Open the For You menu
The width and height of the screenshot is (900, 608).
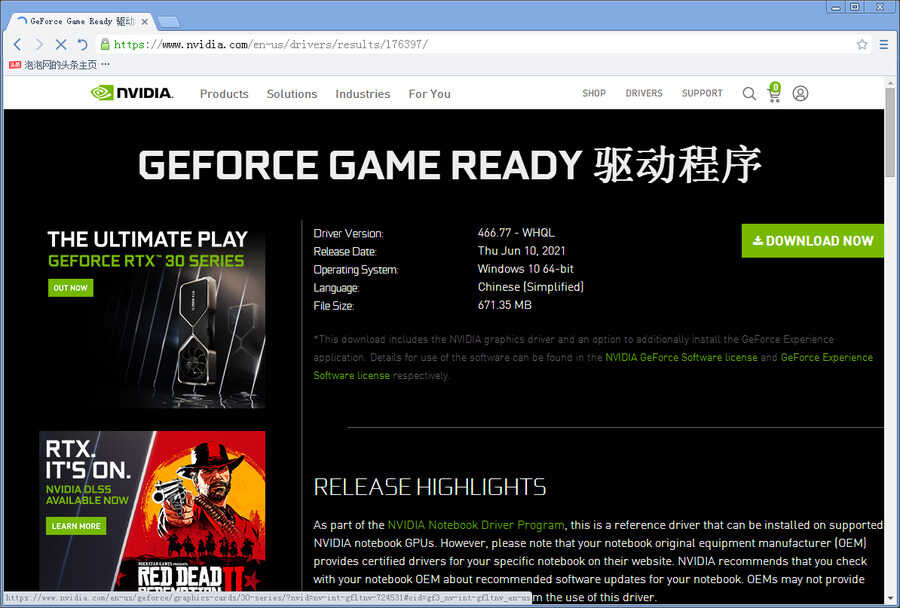click(429, 94)
